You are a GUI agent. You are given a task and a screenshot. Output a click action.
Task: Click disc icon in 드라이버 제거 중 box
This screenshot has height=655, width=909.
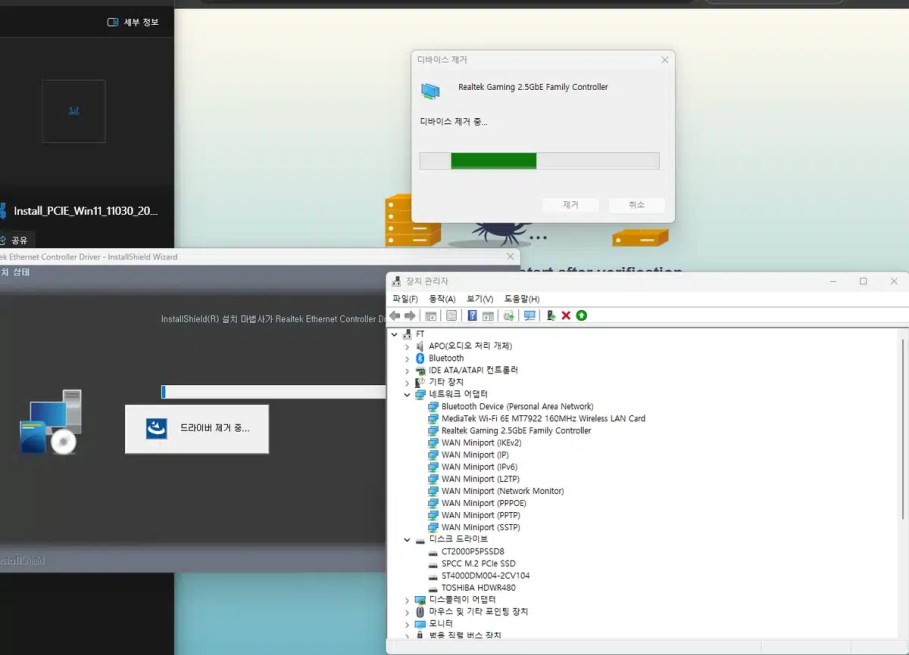click(156, 429)
